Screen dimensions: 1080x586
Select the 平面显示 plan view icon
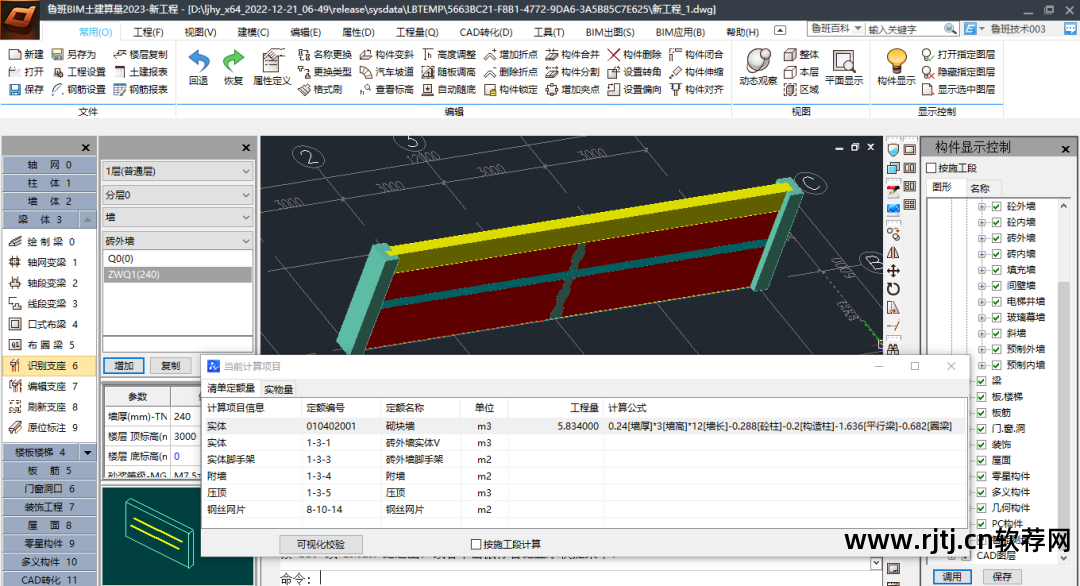843,62
